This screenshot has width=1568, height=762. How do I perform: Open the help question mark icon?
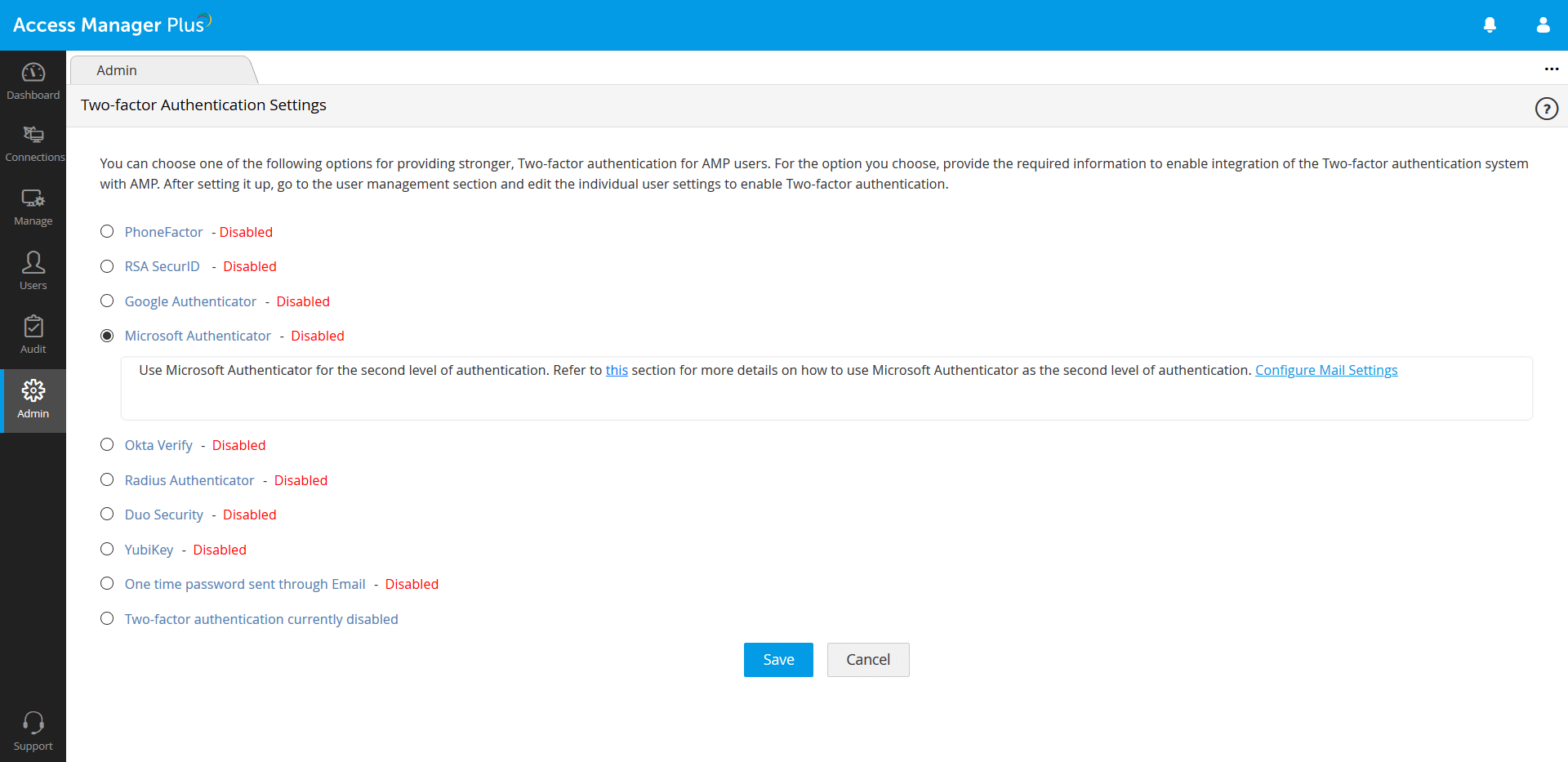tap(1546, 109)
